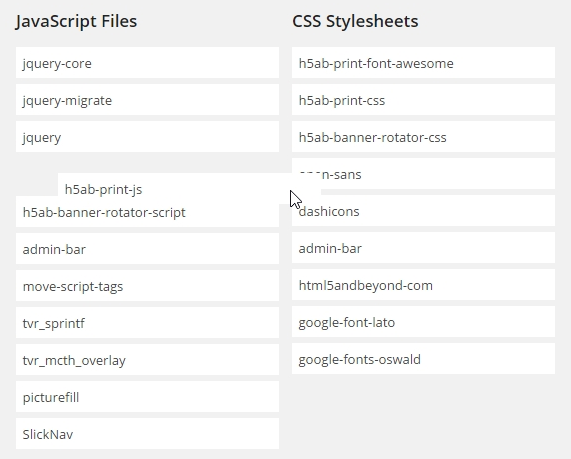Click the google-fonts-oswald stylesheet item
Image resolution: width=571 pixels, height=459 pixels.
pyautogui.click(x=424, y=359)
